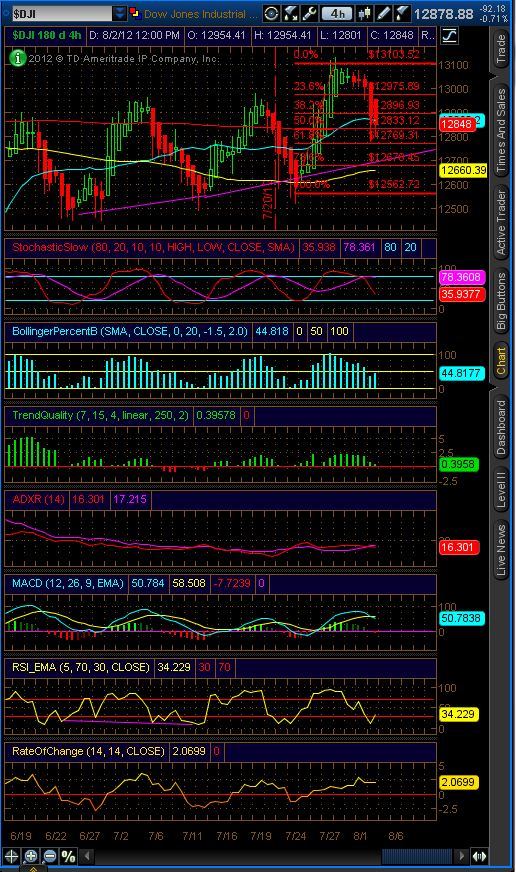This screenshot has width=516, height=872.
Task: Open Times And Sales side tab
Action: [501, 129]
